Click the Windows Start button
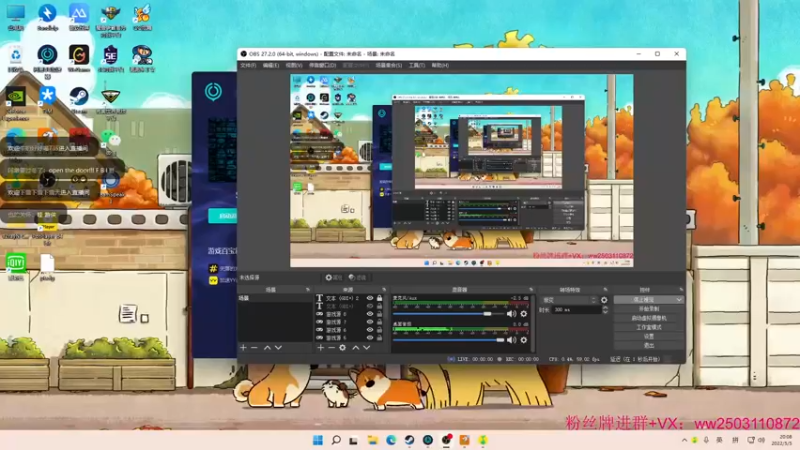 (317, 440)
